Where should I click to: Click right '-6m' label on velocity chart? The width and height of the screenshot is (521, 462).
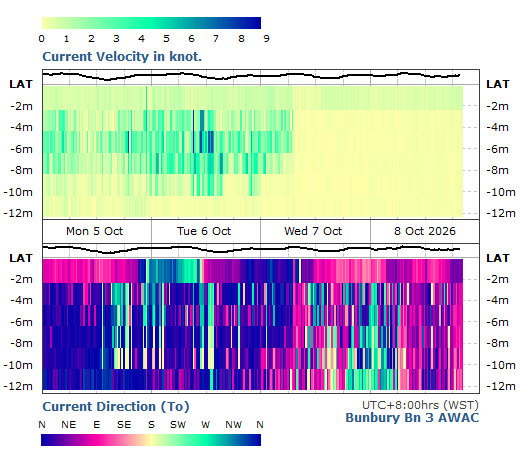(498, 149)
